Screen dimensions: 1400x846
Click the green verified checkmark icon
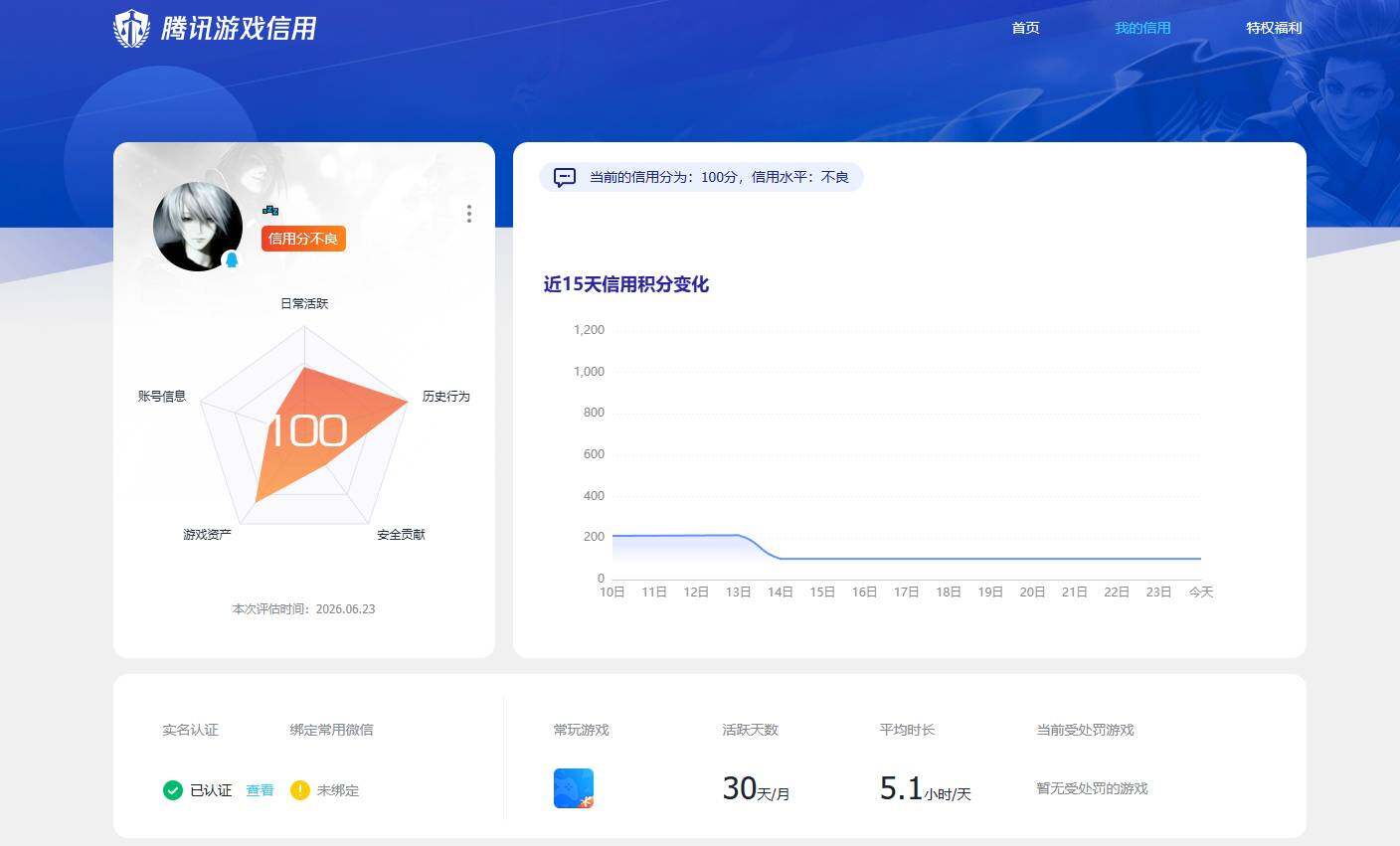(x=173, y=790)
